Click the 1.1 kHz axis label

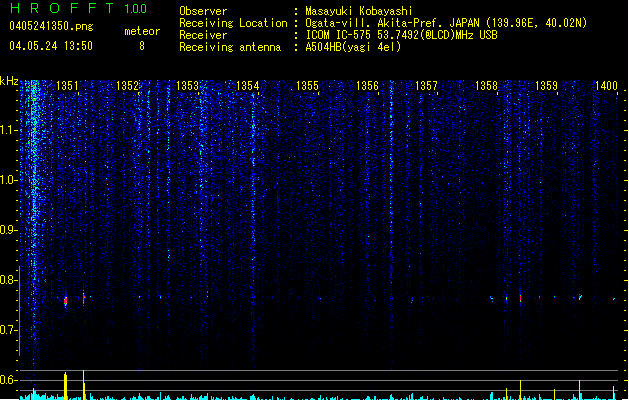click(x=9, y=130)
